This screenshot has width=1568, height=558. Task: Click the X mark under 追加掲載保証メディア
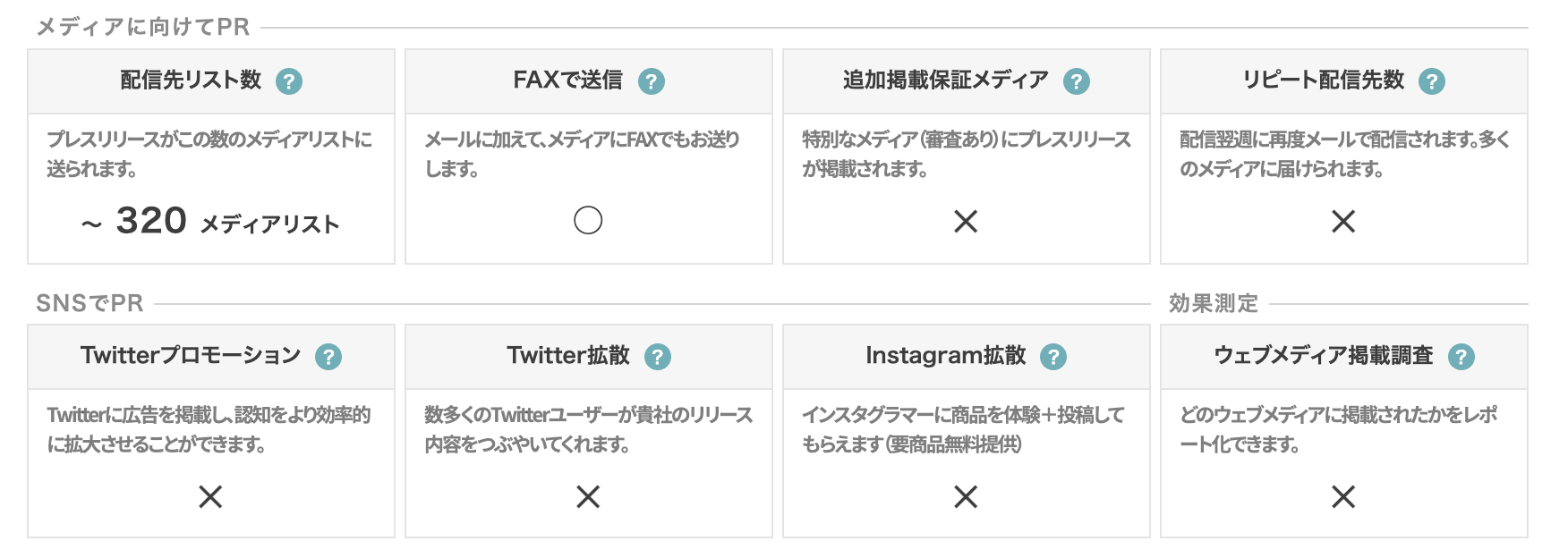point(966,221)
